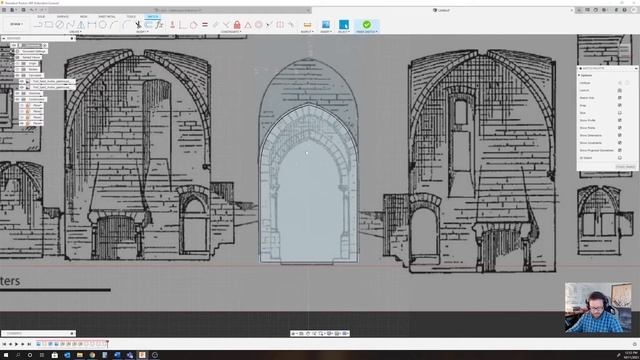Screen dimensions: 640x360
Task: Select the Circle sketch tool
Action: (60, 25)
